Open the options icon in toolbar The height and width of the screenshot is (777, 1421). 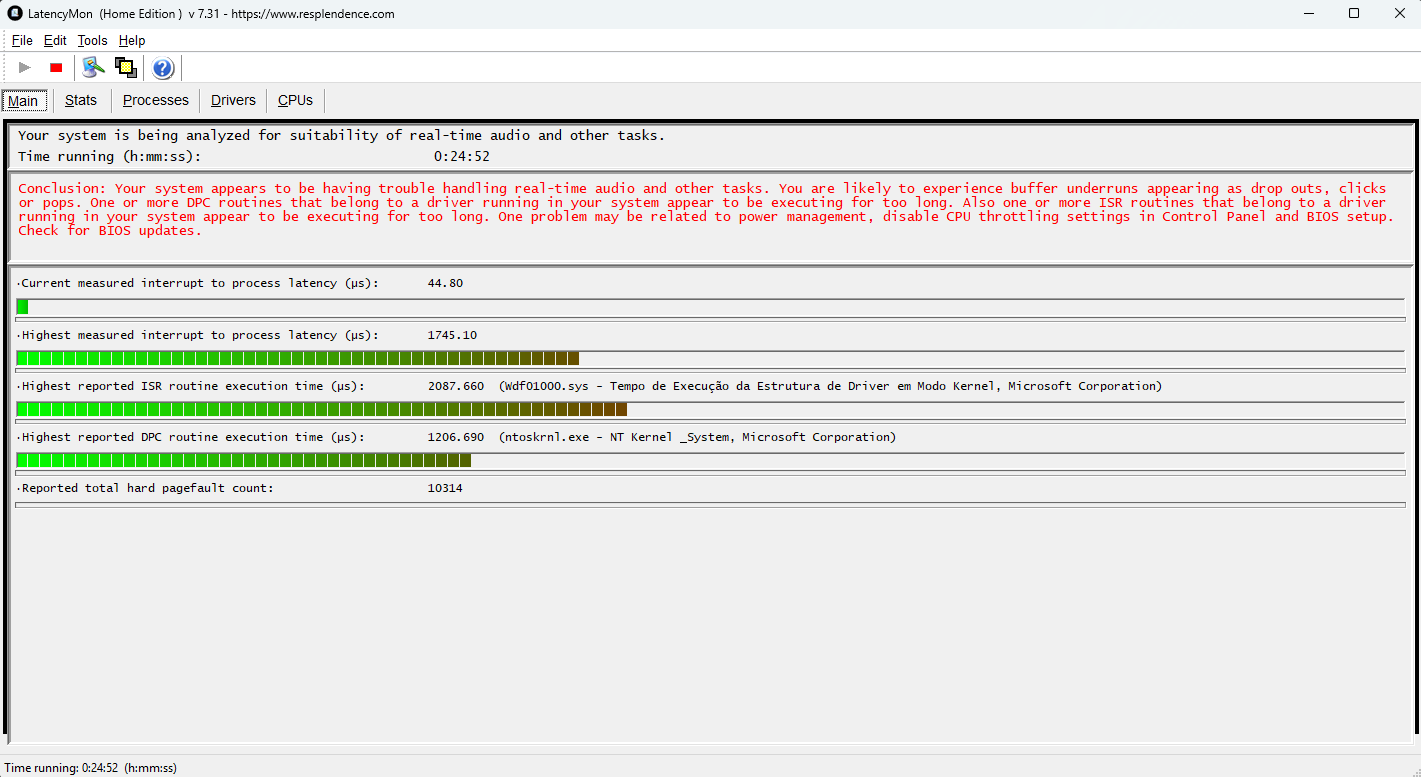coord(93,68)
